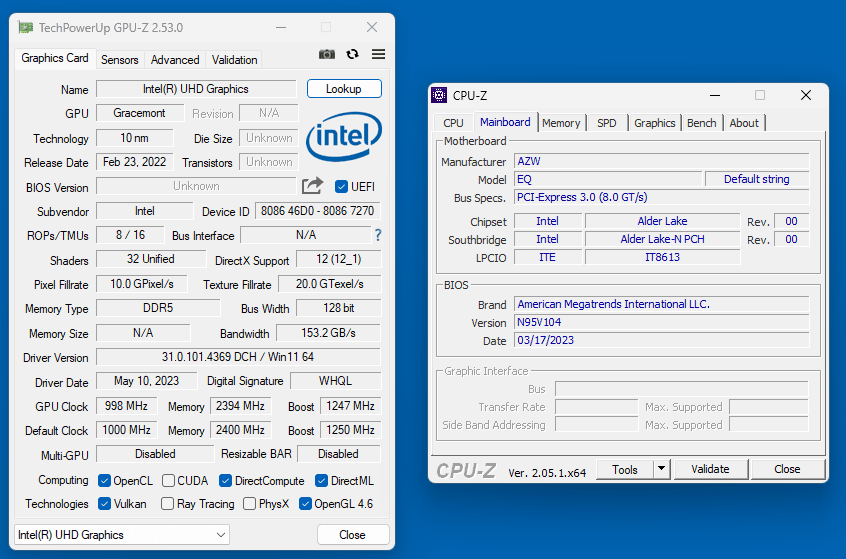846x559 pixels.
Task: Click the Manufacturer value AZW in CPU-Z
Action: tap(661, 161)
